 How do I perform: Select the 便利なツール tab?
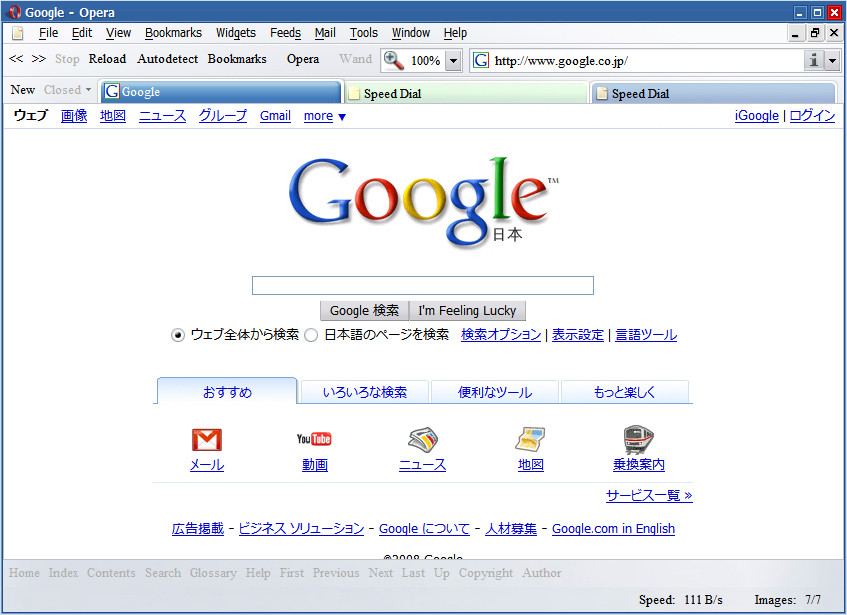495,392
